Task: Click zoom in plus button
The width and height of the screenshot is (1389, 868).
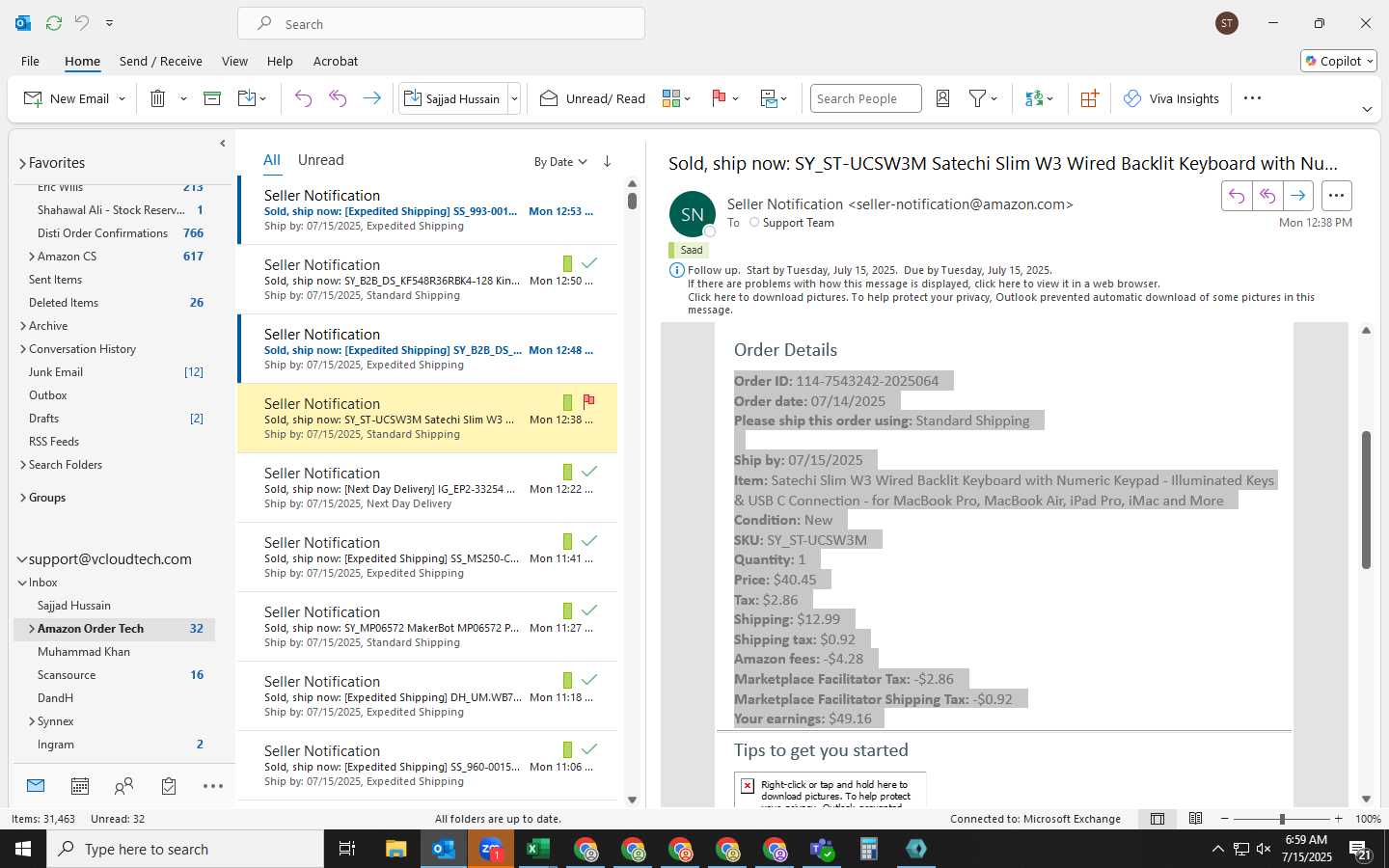Action: [1338, 819]
